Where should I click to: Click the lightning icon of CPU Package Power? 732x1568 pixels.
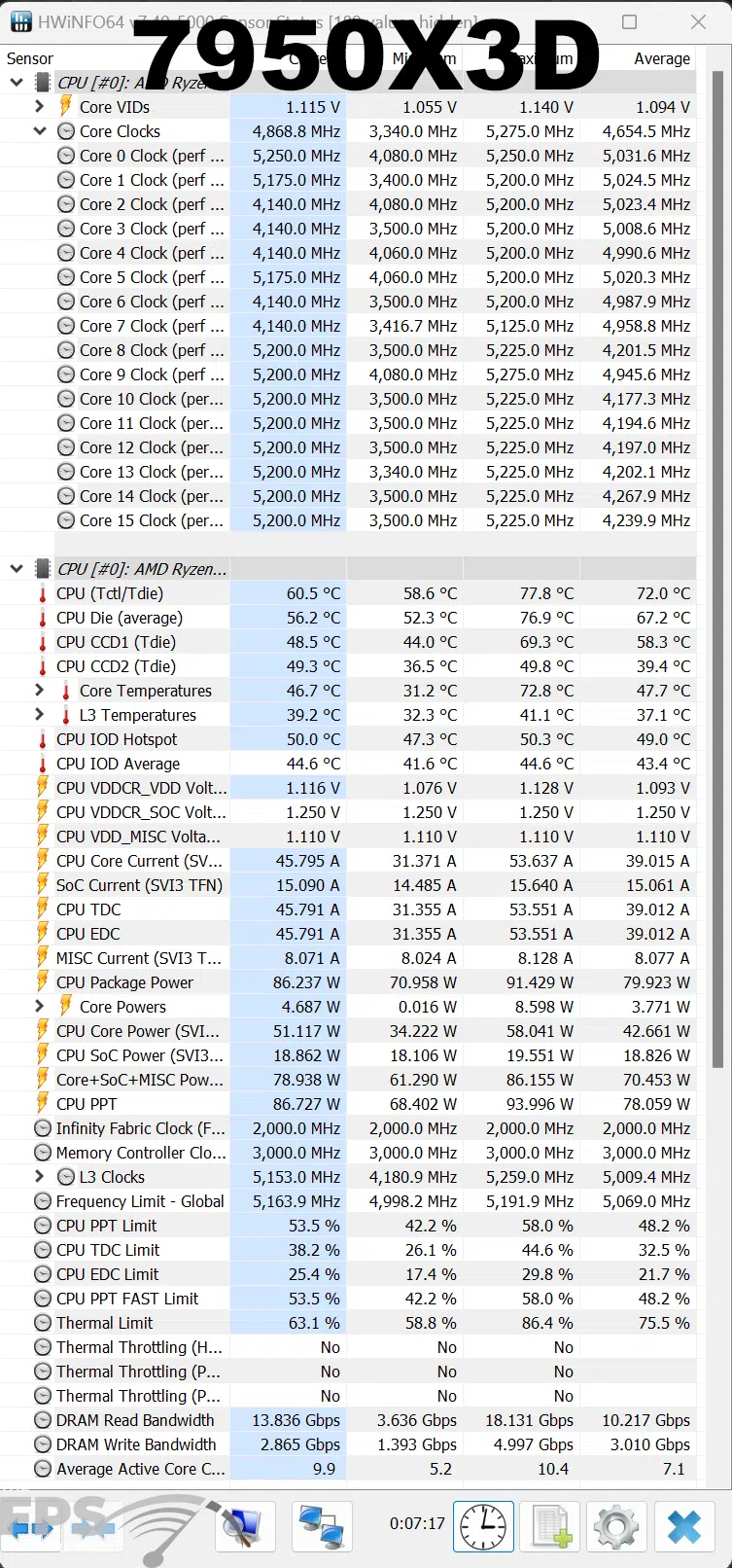click(x=43, y=982)
